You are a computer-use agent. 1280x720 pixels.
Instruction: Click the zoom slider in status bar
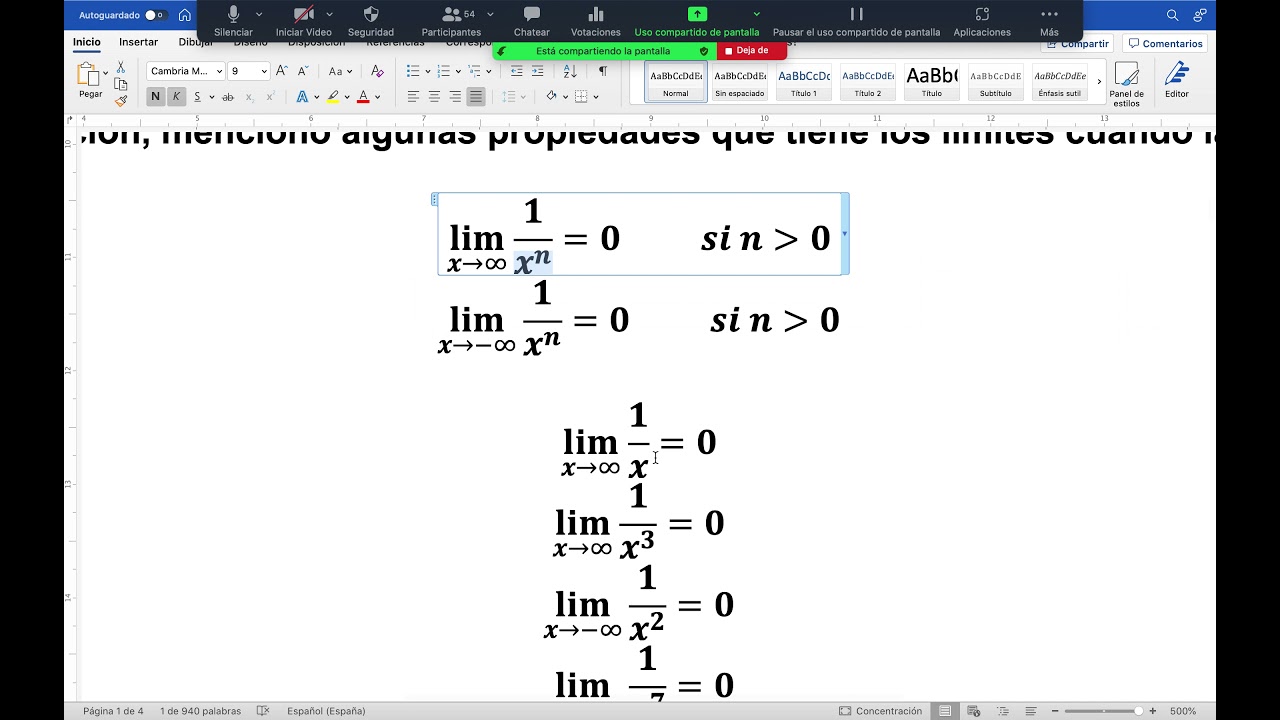tap(1105, 711)
